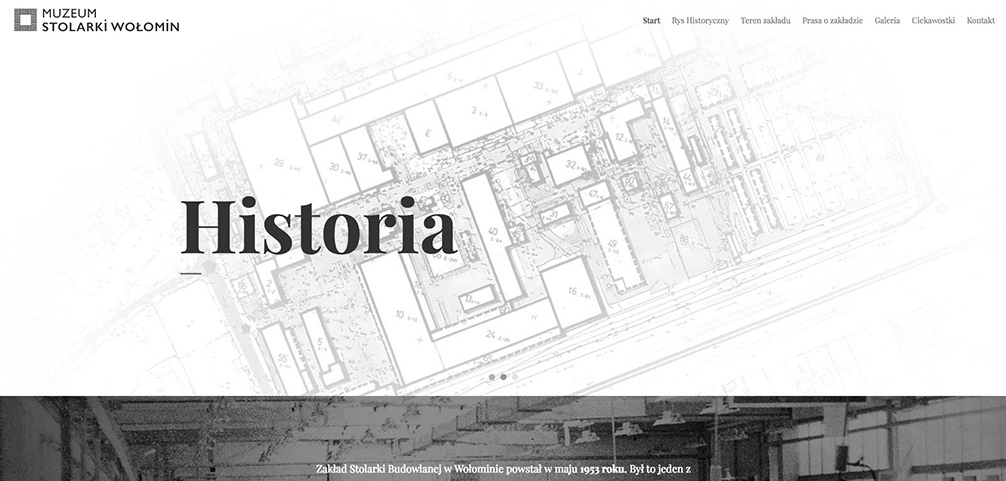Viewport: 1006px width, 481px height.
Task: Click the Historia slide heading
Action: [x=318, y=226]
